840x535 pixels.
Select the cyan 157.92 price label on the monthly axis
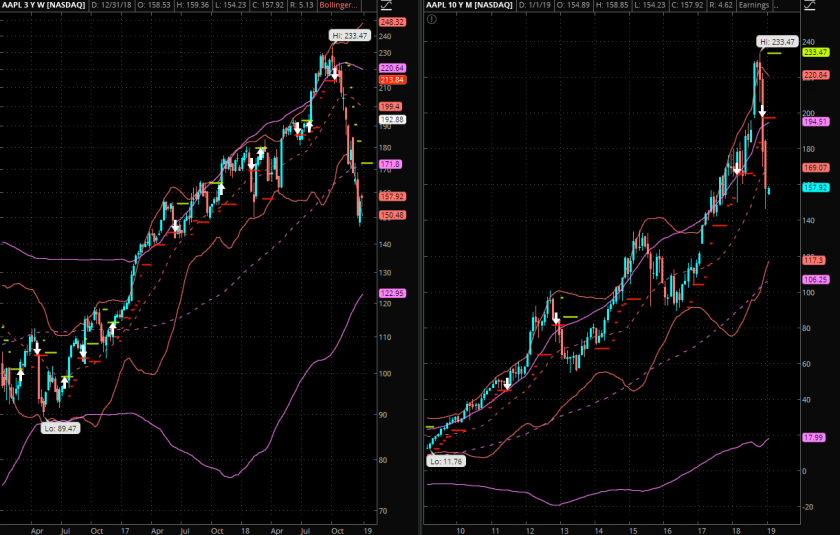pos(817,187)
